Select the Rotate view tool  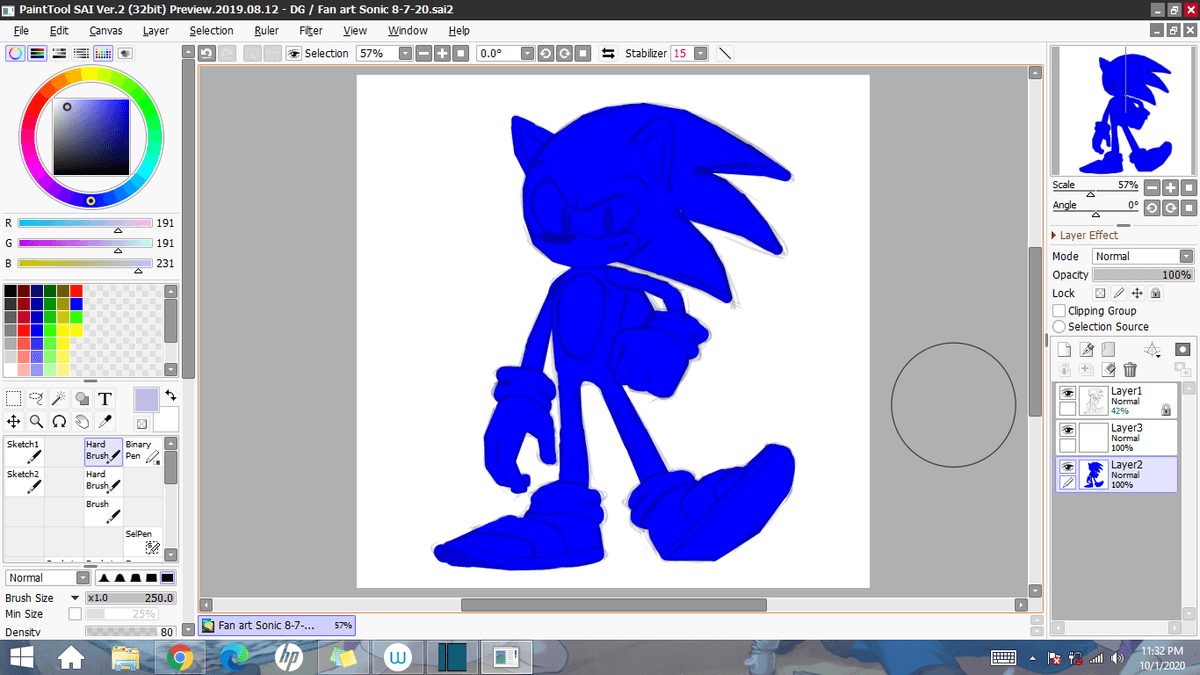(x=59, y=422)
